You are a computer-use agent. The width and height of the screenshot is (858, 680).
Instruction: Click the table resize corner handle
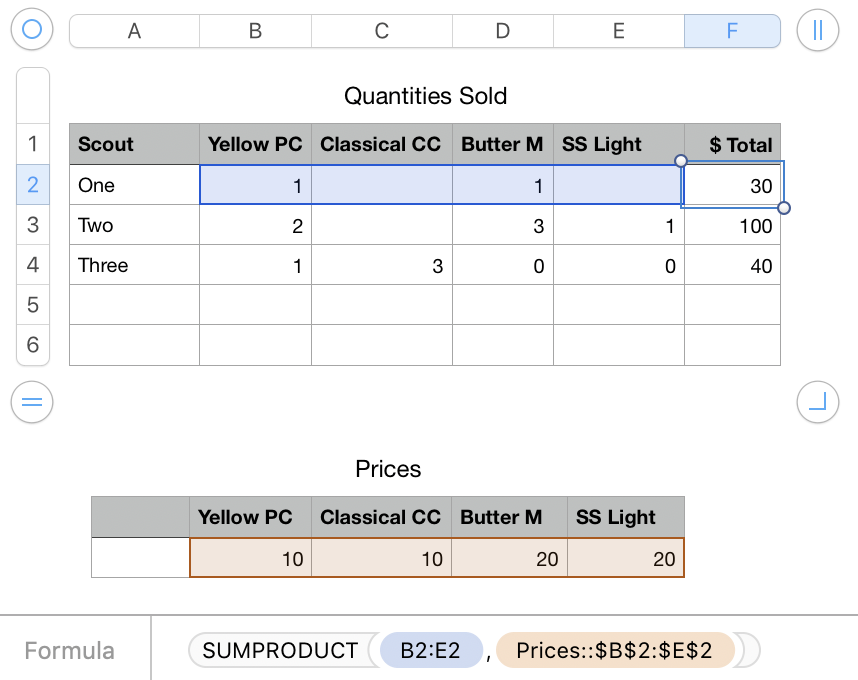(817, 403)
